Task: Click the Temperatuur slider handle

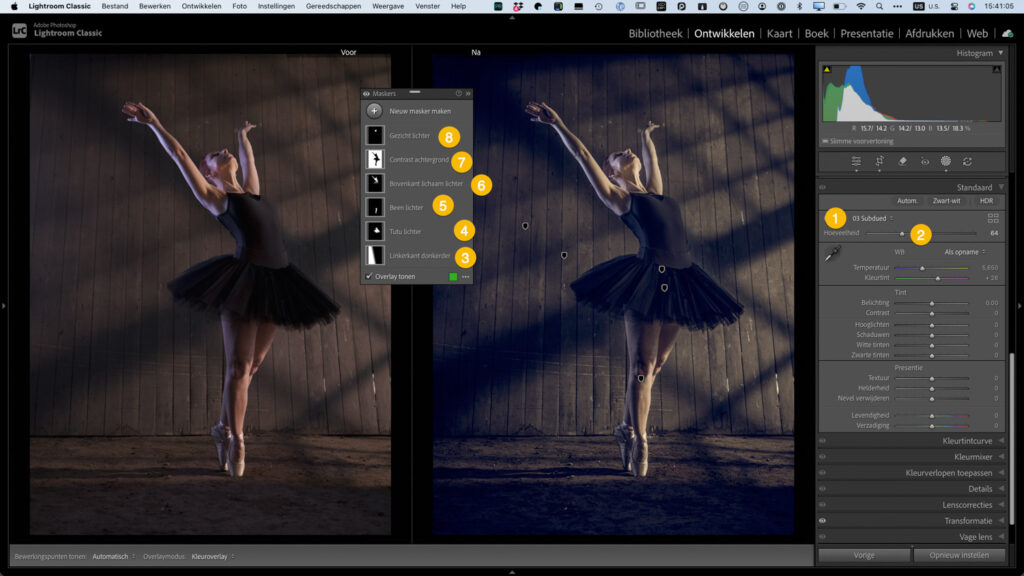Action: (x=922, y=268)
